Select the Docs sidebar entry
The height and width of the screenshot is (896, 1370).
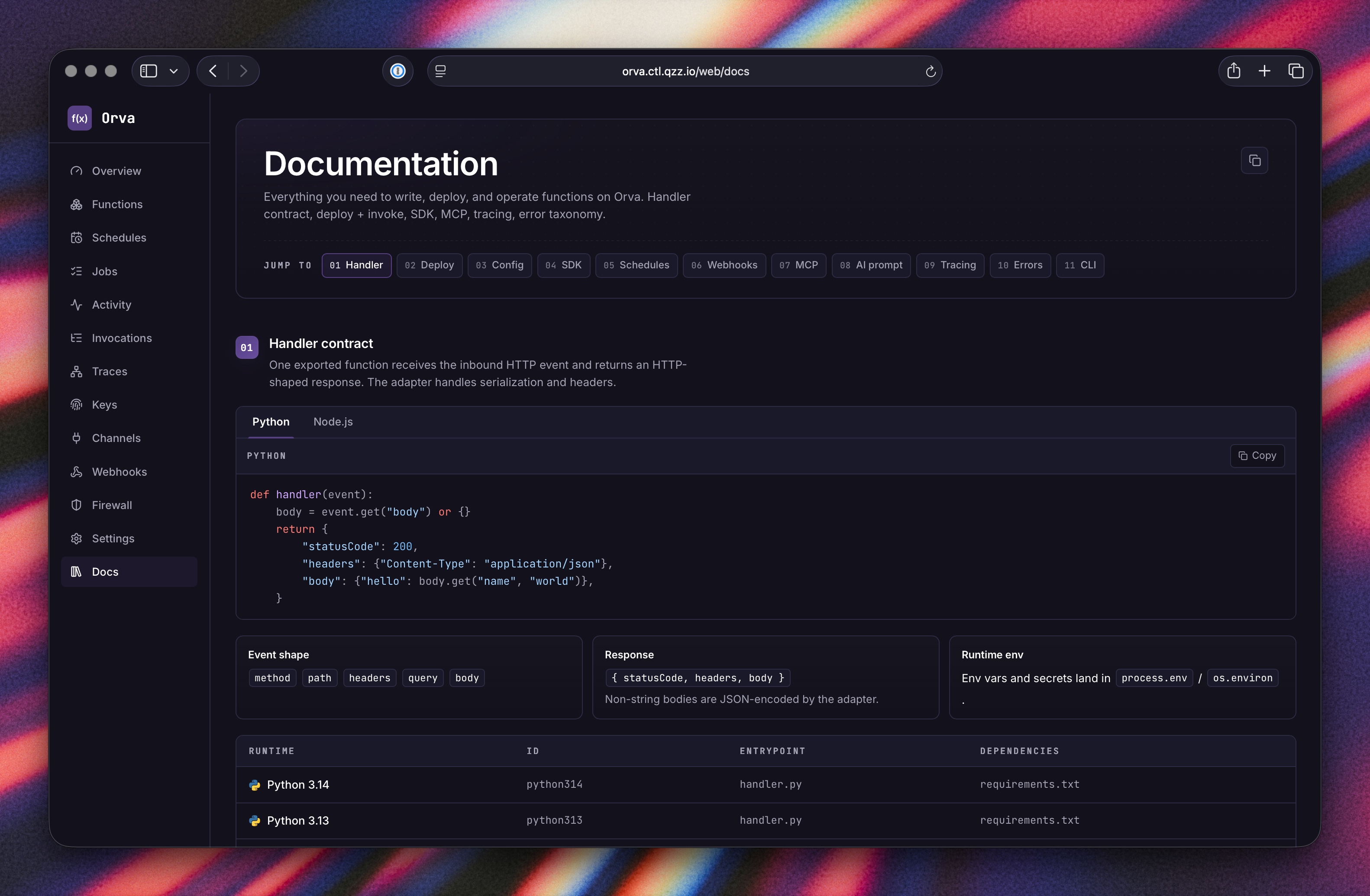point(129,572)
